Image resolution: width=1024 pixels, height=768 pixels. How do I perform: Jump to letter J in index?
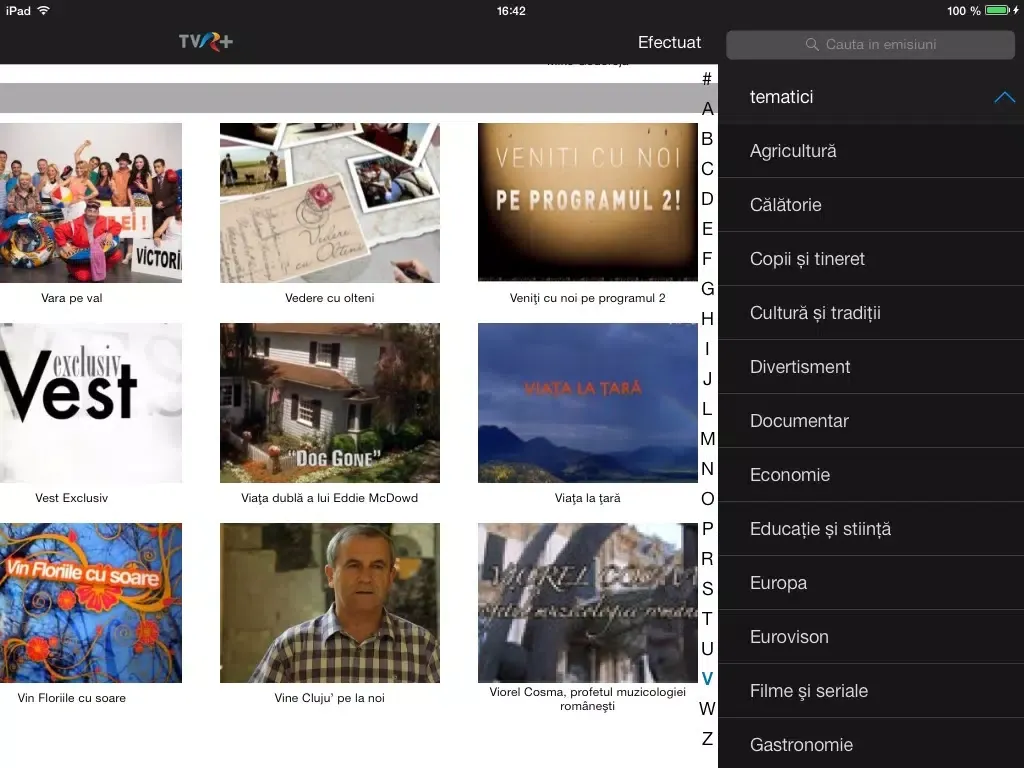(707, 379)
